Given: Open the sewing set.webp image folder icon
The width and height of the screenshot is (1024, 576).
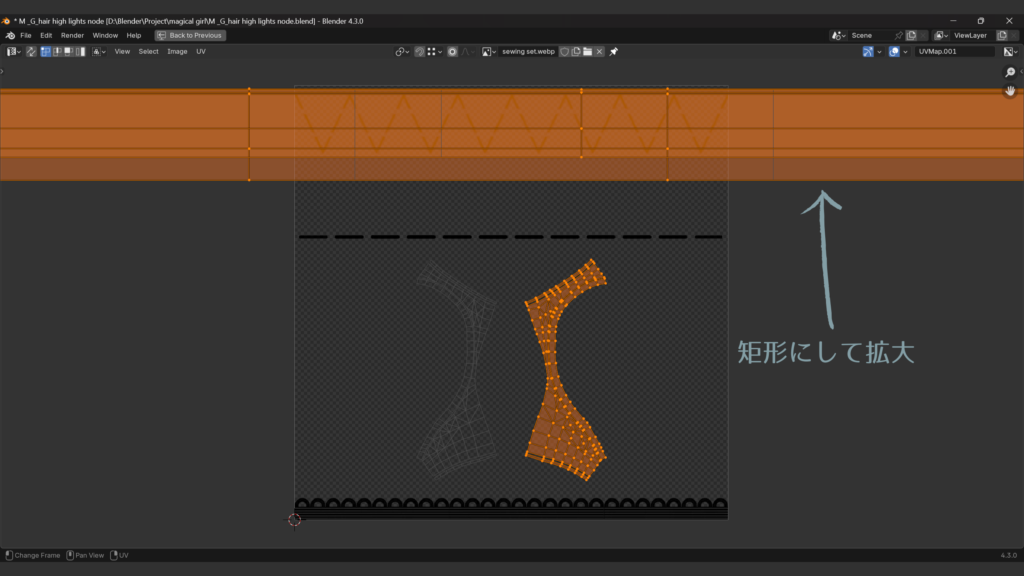Looking at the screenshot, I should (x=588, y=51).
